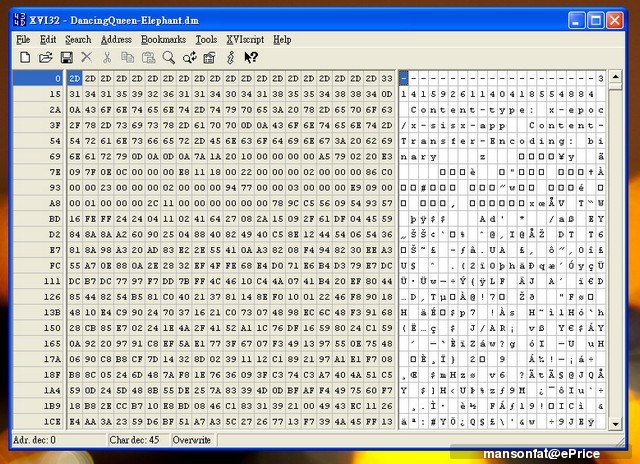
Task: Open Find using the magnifying glass icon
Action: point(169,58)
